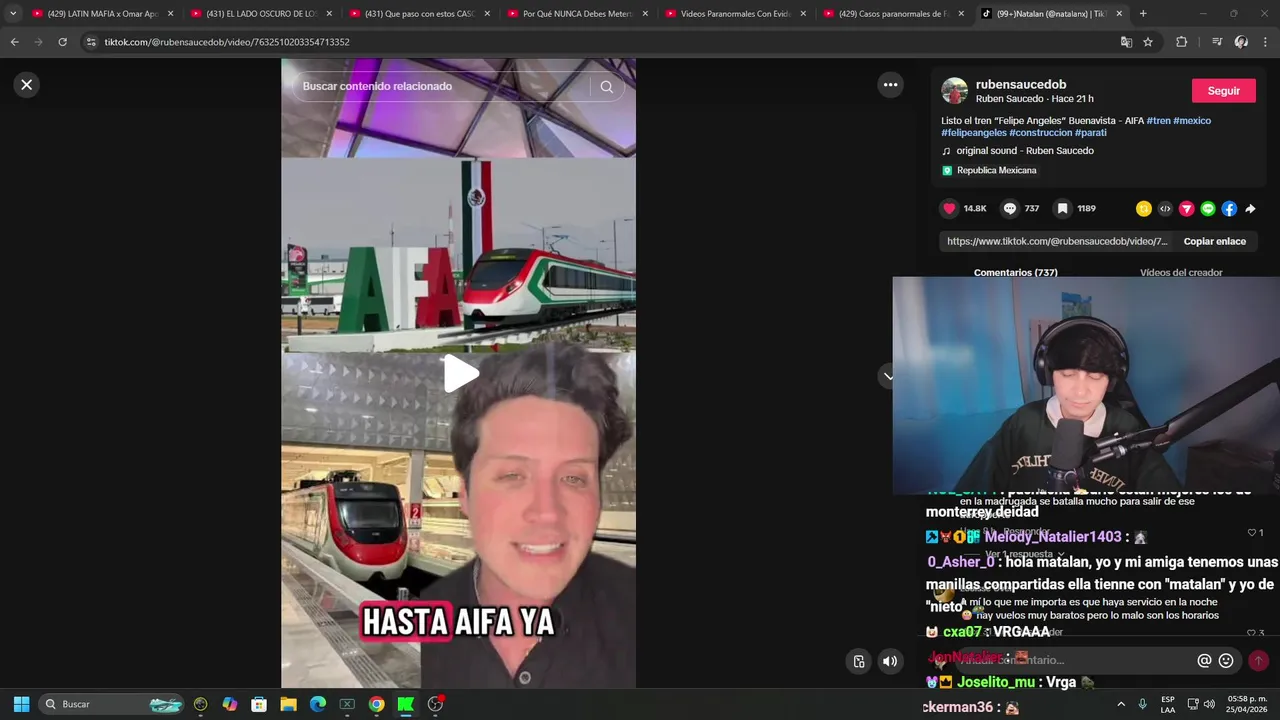The height and width of the screenshot is (720, 1280).
Task: Toggle mute with the speaker icon
Action: pyautogui.click(x=889, y=661)
